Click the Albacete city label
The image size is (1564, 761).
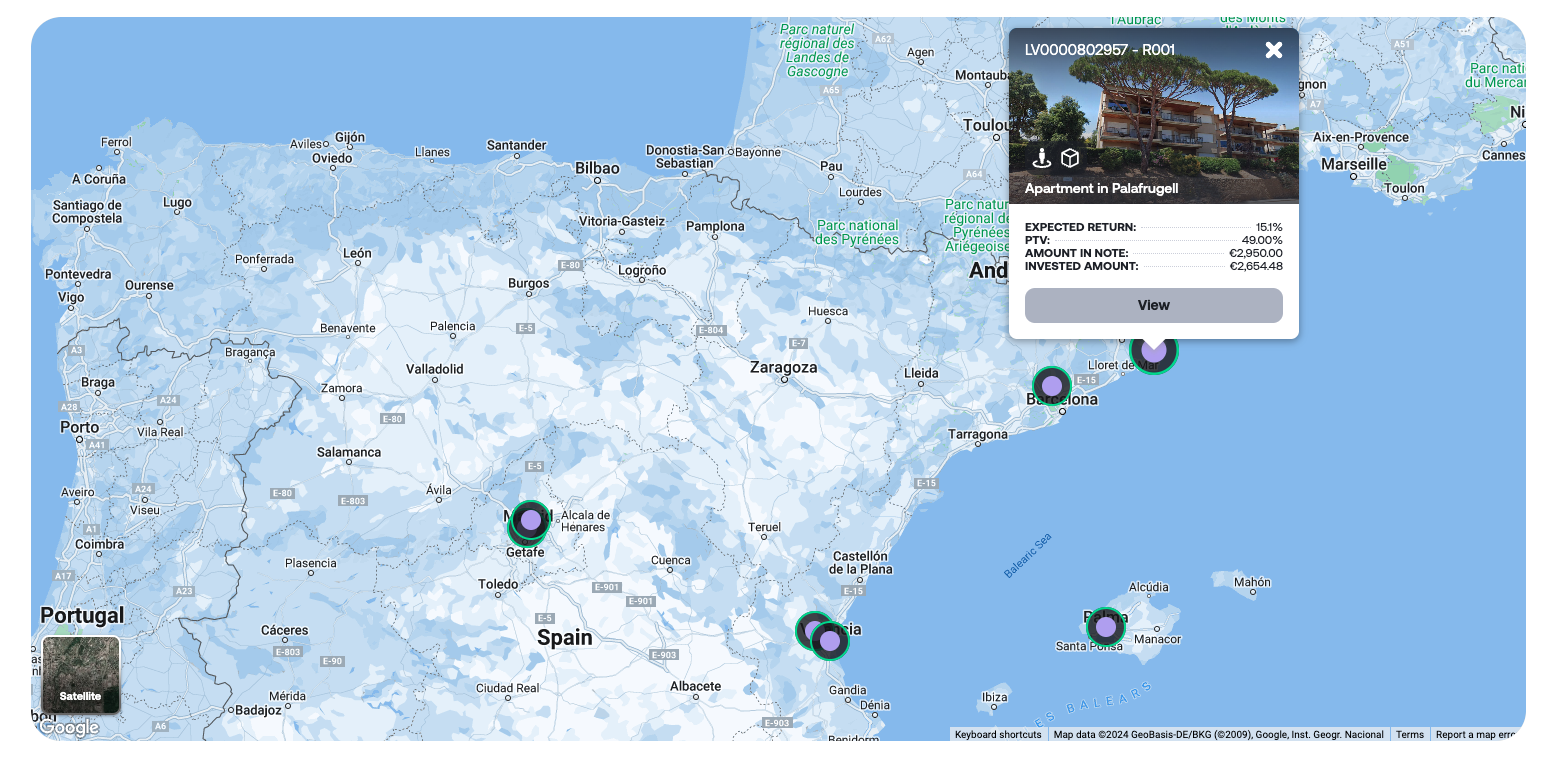tap(695, 686)
